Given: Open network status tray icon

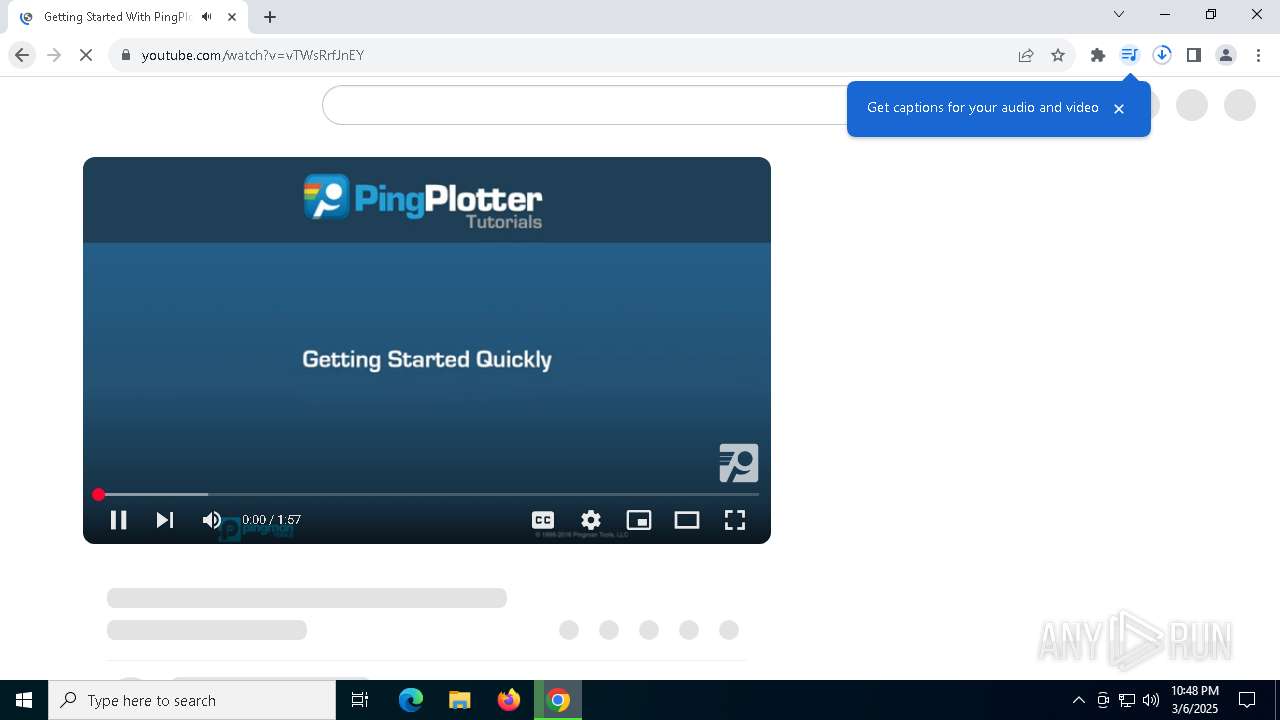Looking at the screenshot, I should (x=1127, y=700).
